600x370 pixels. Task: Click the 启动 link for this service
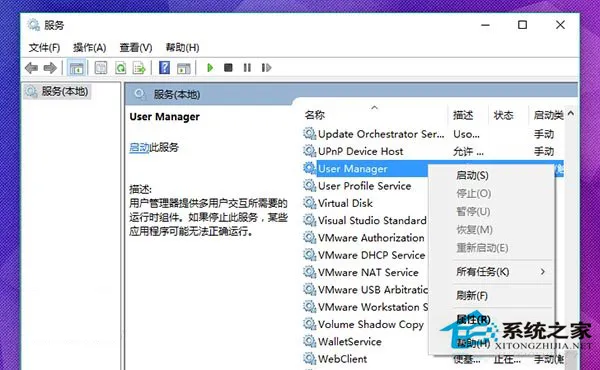139,147
